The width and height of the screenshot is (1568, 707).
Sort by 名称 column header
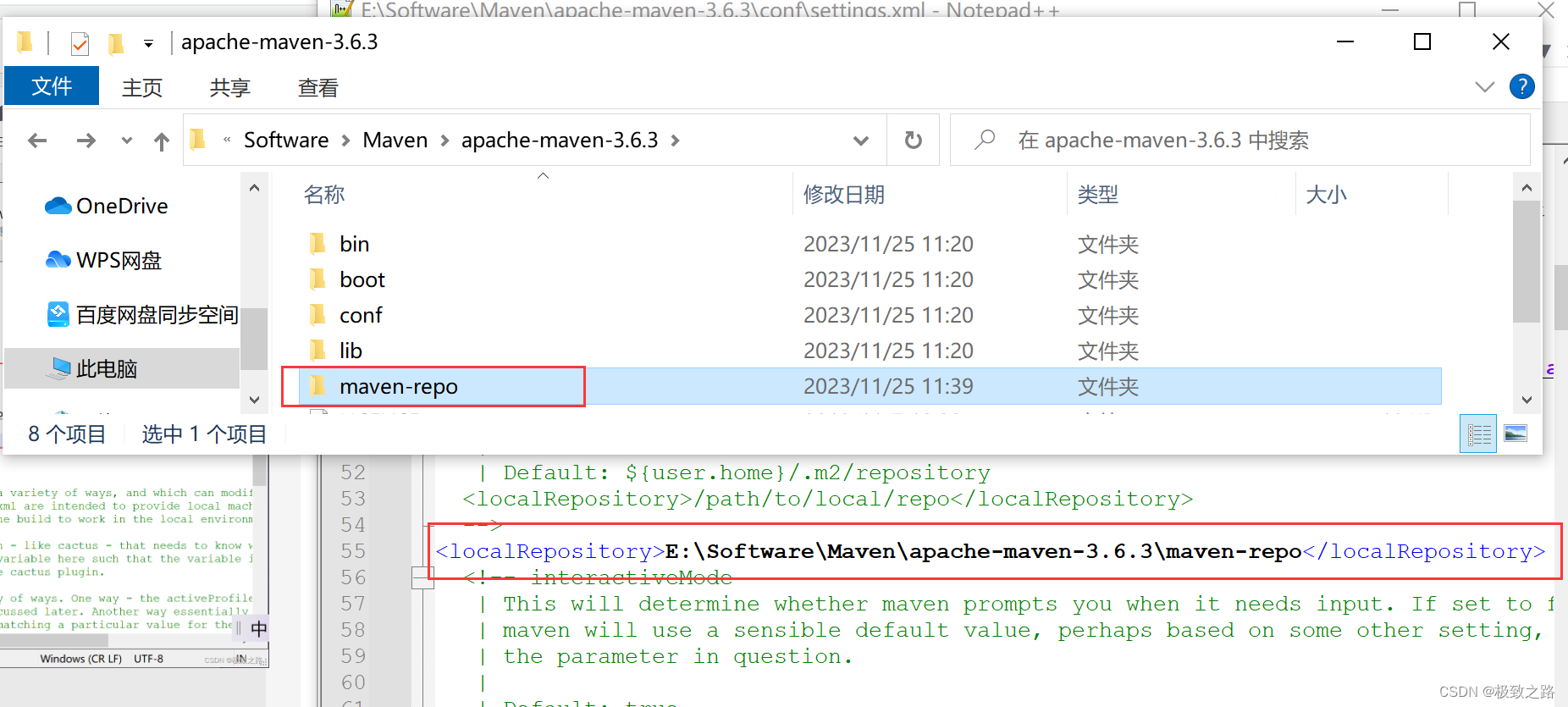(324, 195)
